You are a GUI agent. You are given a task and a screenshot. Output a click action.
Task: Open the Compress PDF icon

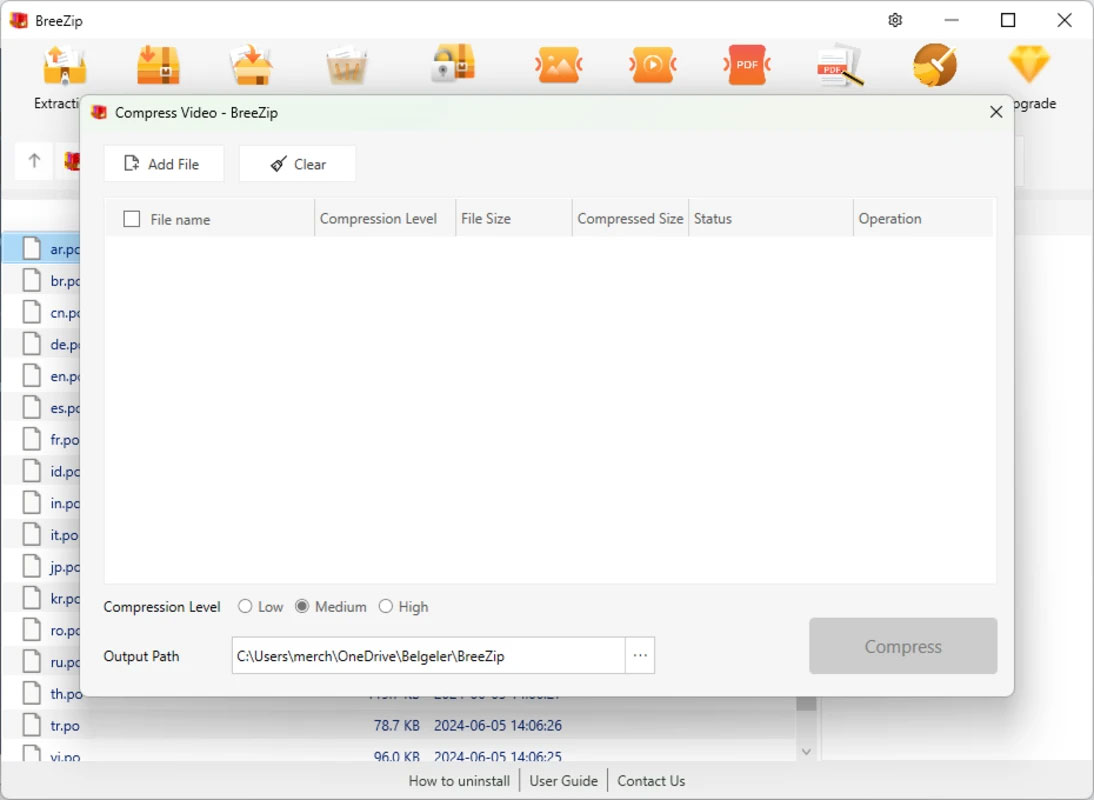tap(747, 66)
